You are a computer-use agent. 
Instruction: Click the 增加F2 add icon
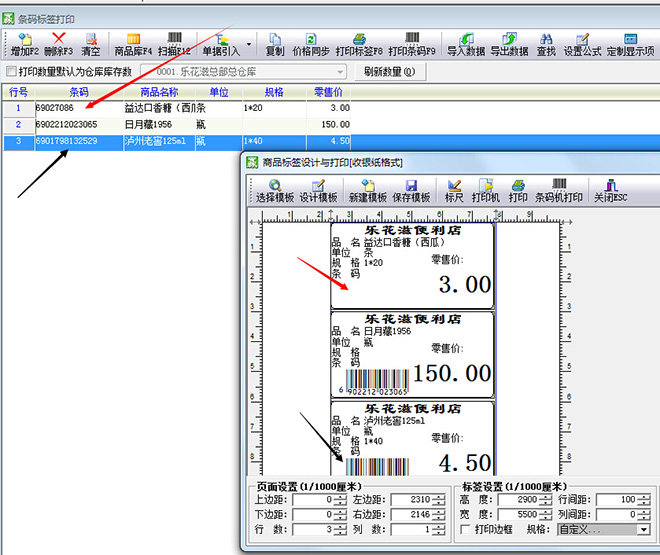[24, 43]
